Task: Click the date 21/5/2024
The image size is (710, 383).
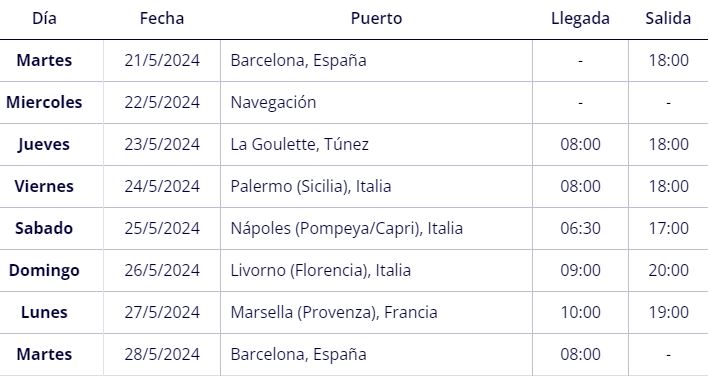Action: [162, 60]
